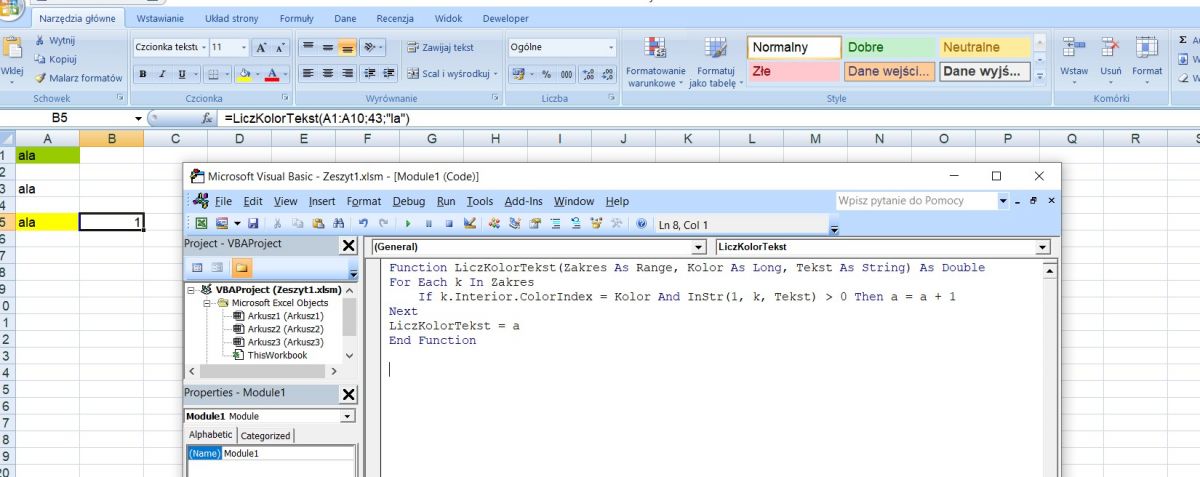This screenshot has width=1200, height=477.
Task: Click the Malarz formatów format painter
Action: pyautogui.click(x=79, y=78)
